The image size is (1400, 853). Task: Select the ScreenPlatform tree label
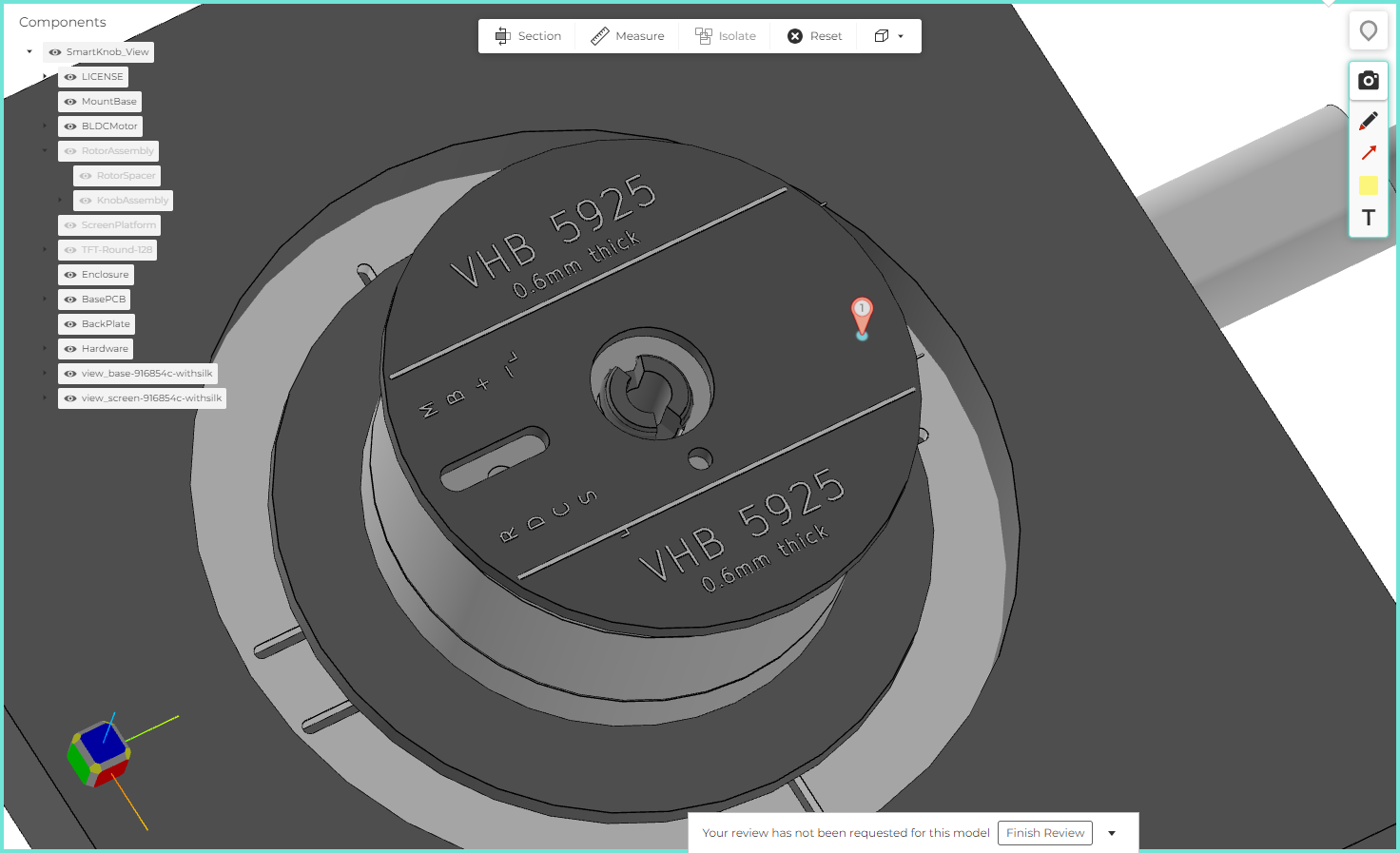[119, 225]
